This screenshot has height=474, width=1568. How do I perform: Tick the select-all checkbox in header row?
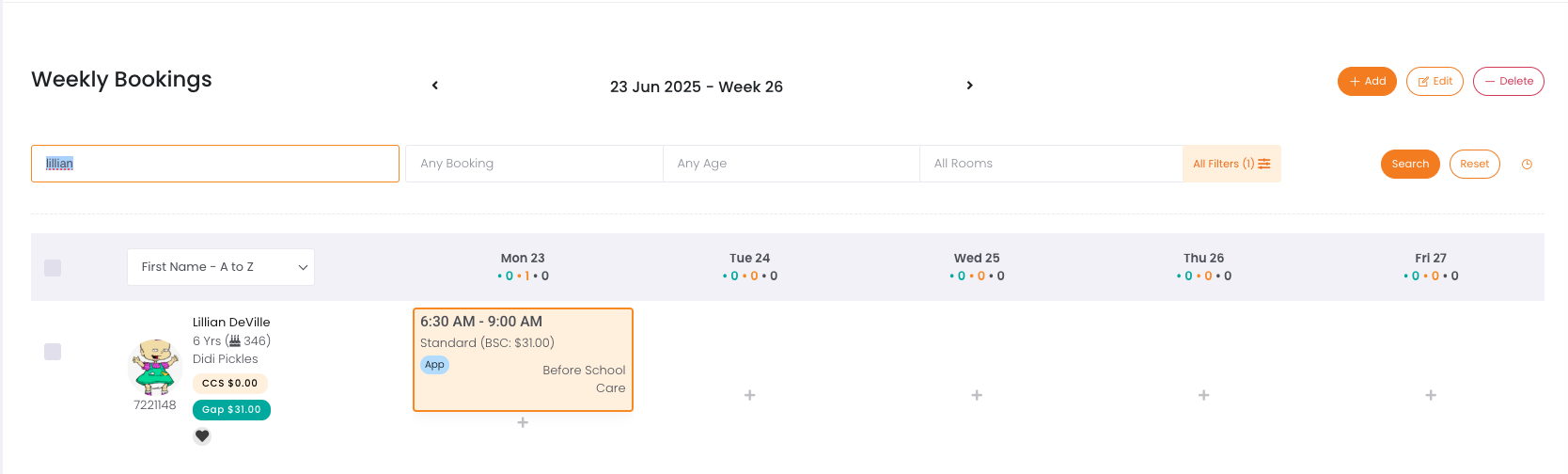(53, 268)
